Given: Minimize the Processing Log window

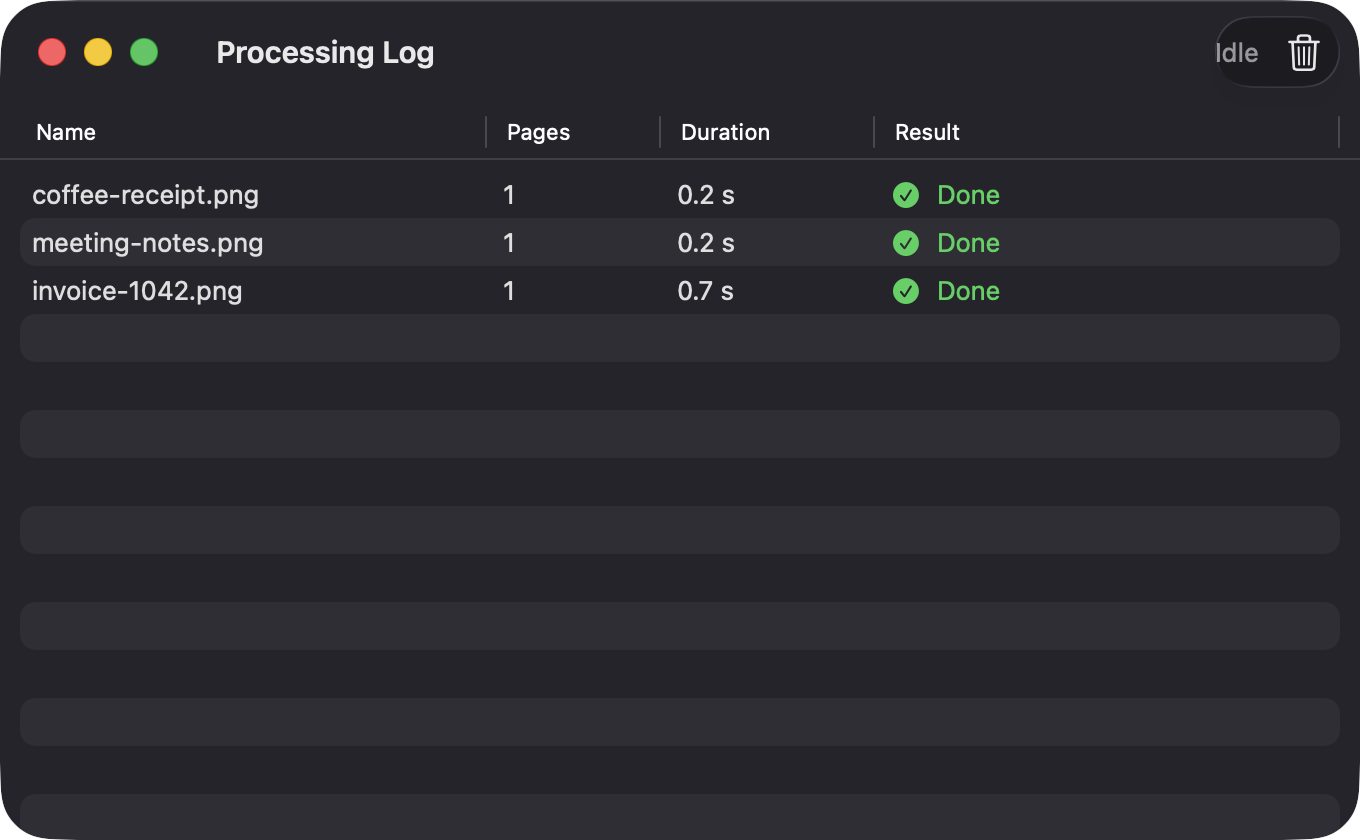Looking at the screenshot, I should point(98,52).
